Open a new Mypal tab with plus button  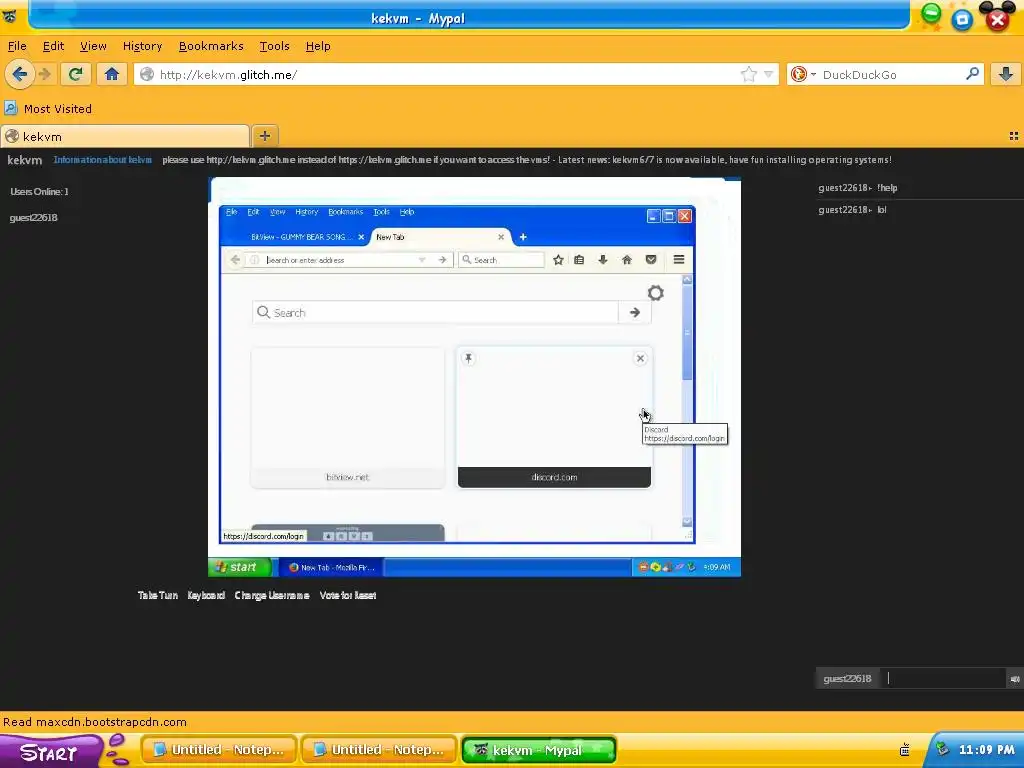click(264, 136)
